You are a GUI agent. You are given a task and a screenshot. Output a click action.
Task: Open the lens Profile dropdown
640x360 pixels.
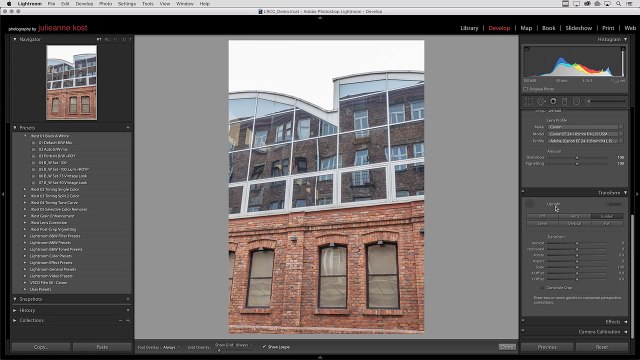[585, 141]
